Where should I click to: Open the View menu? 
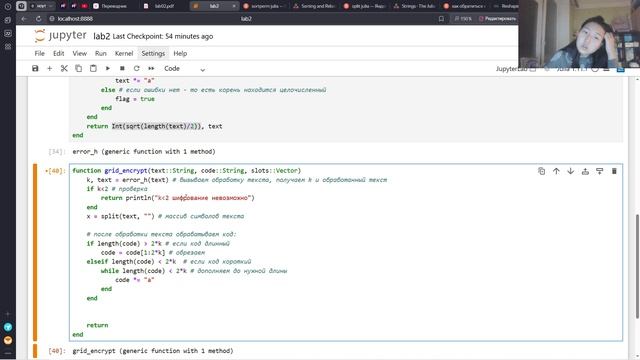[x=80, y=53]
